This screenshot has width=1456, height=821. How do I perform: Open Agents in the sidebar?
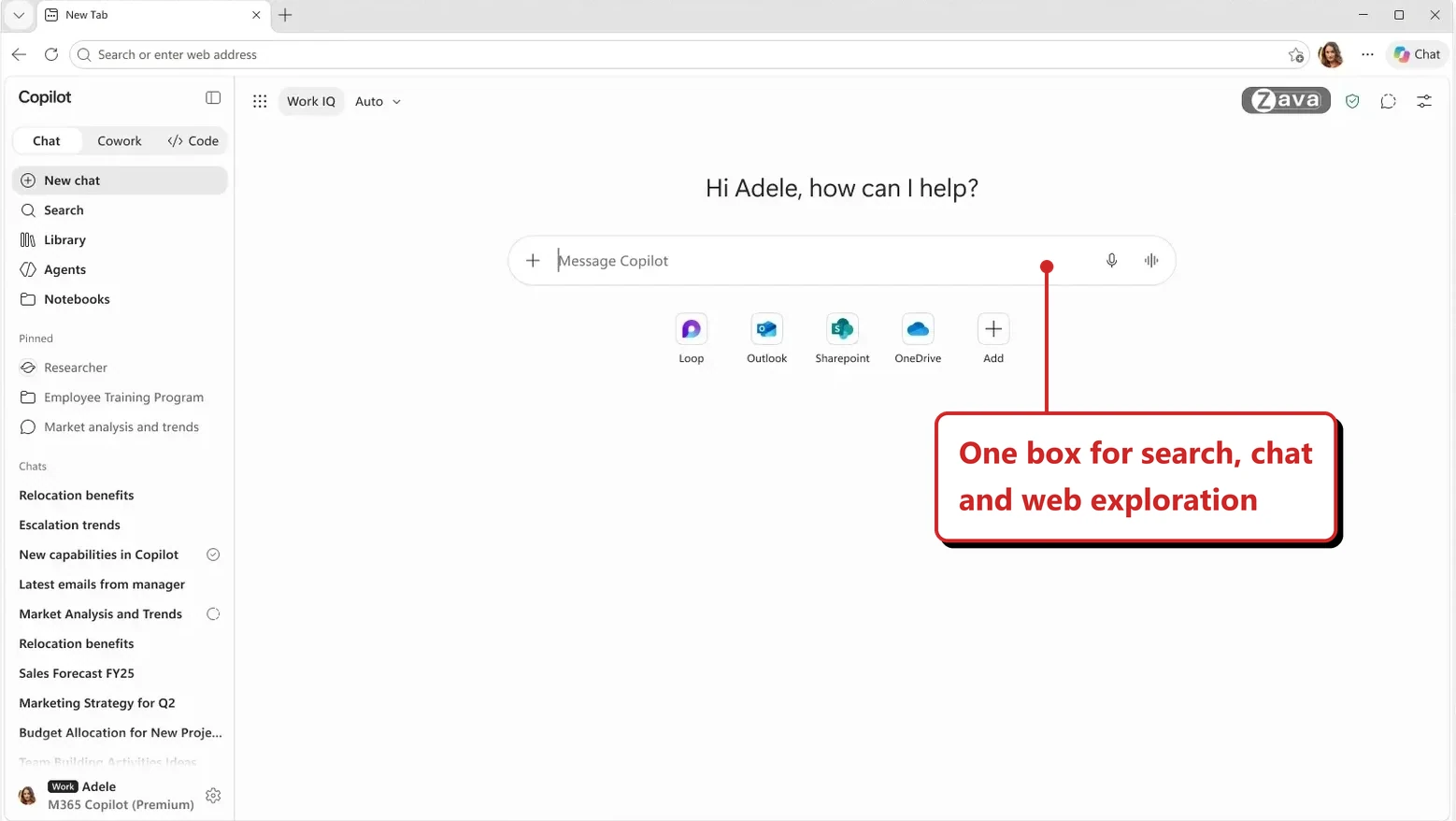point(120,269)
